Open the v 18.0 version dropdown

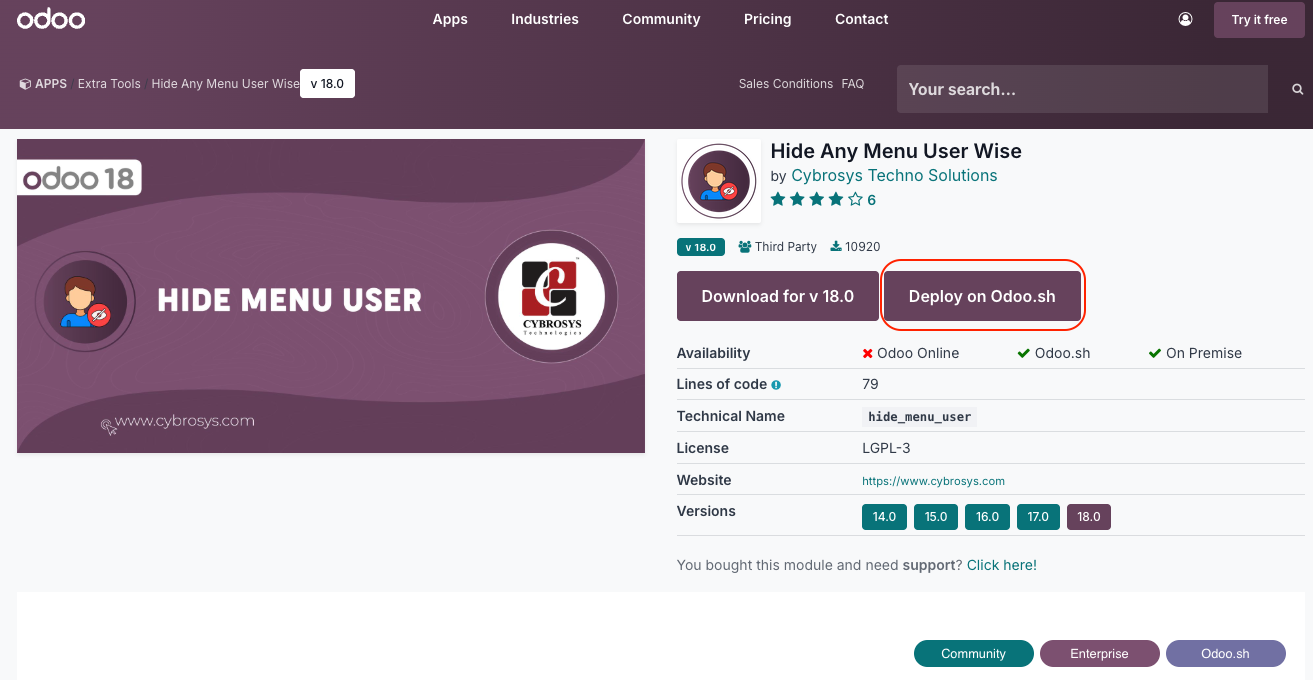pos(327,84)
